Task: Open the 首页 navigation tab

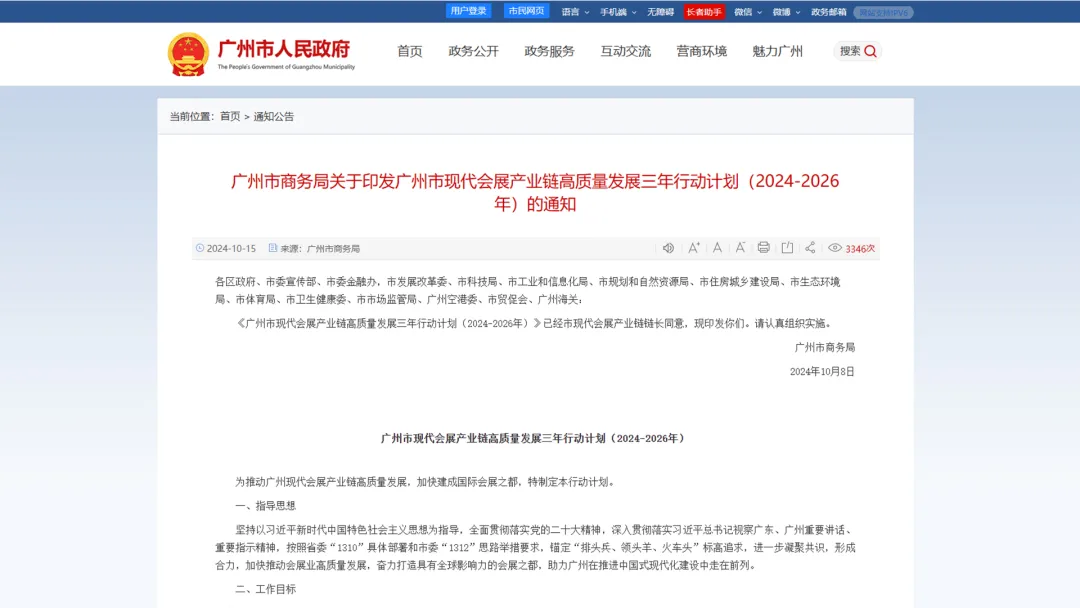Action: coord(410,52)
